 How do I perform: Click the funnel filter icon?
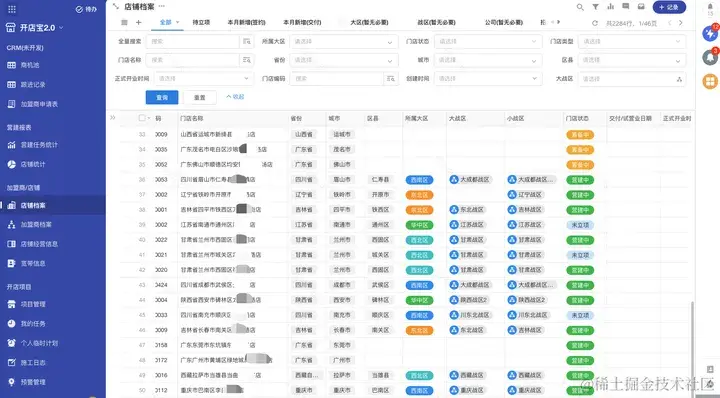595,7
